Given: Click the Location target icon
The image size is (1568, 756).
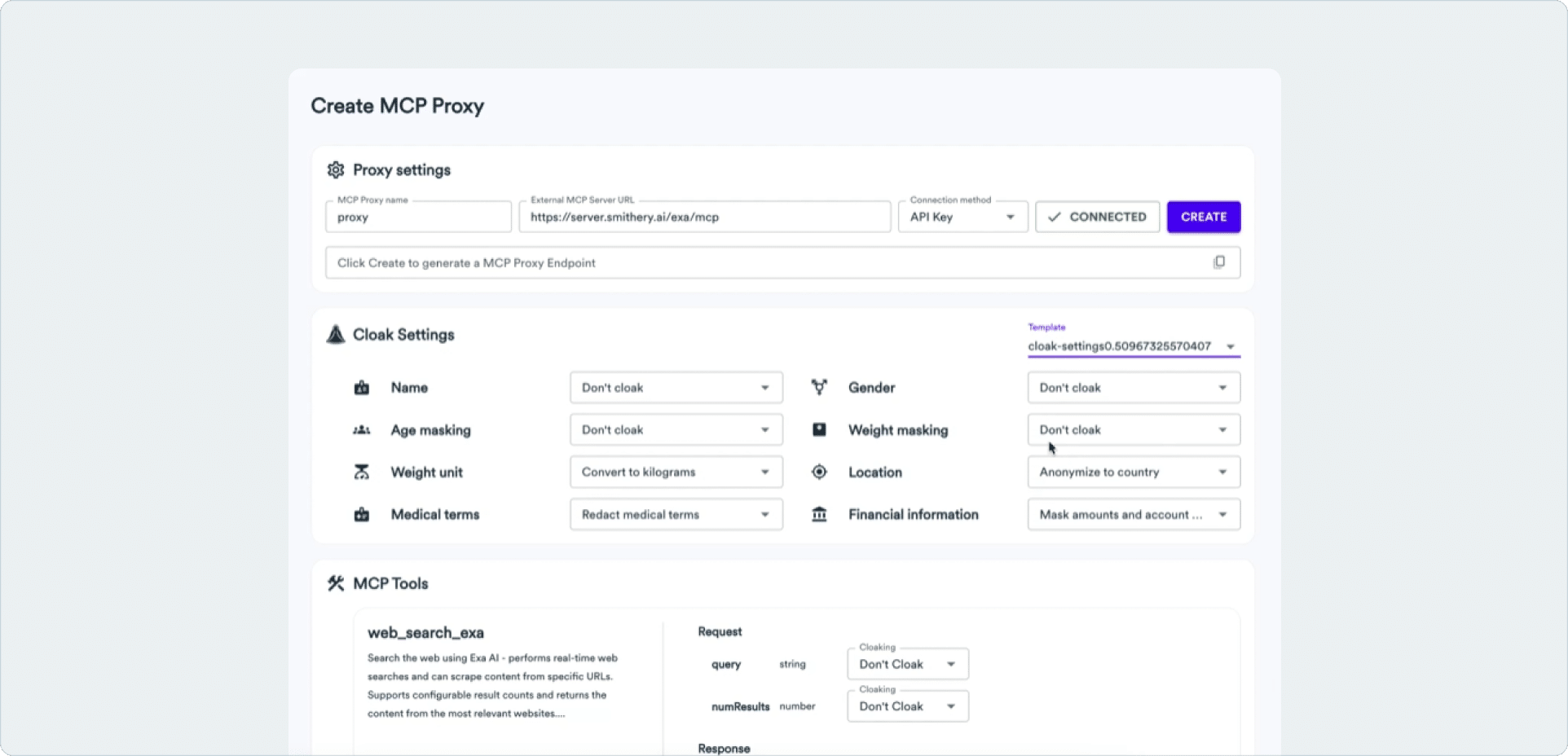Looking at the screenshot, I should pyautogui.click(x=819, y=472).
